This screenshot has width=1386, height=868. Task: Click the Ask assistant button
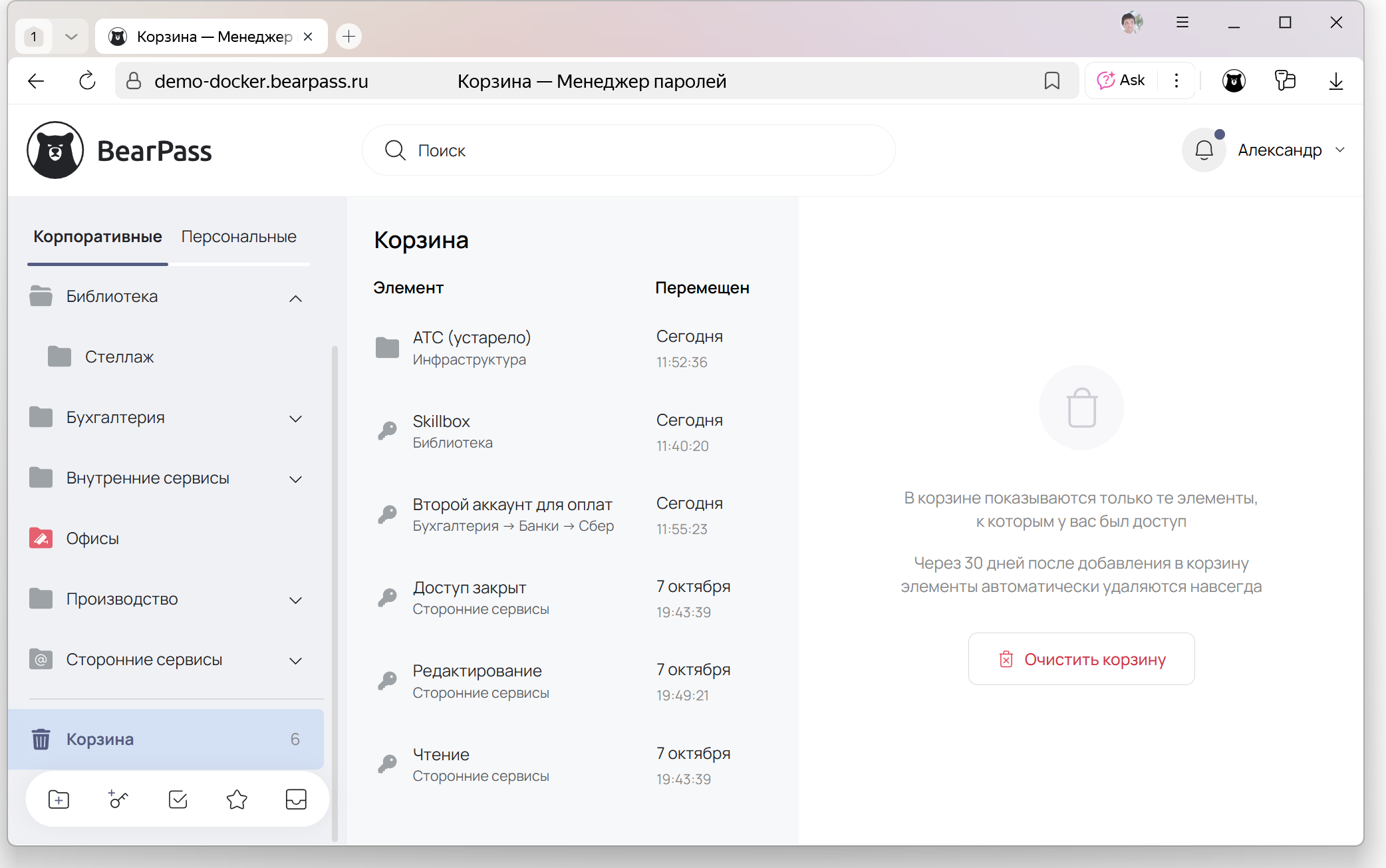(1121, 80)
